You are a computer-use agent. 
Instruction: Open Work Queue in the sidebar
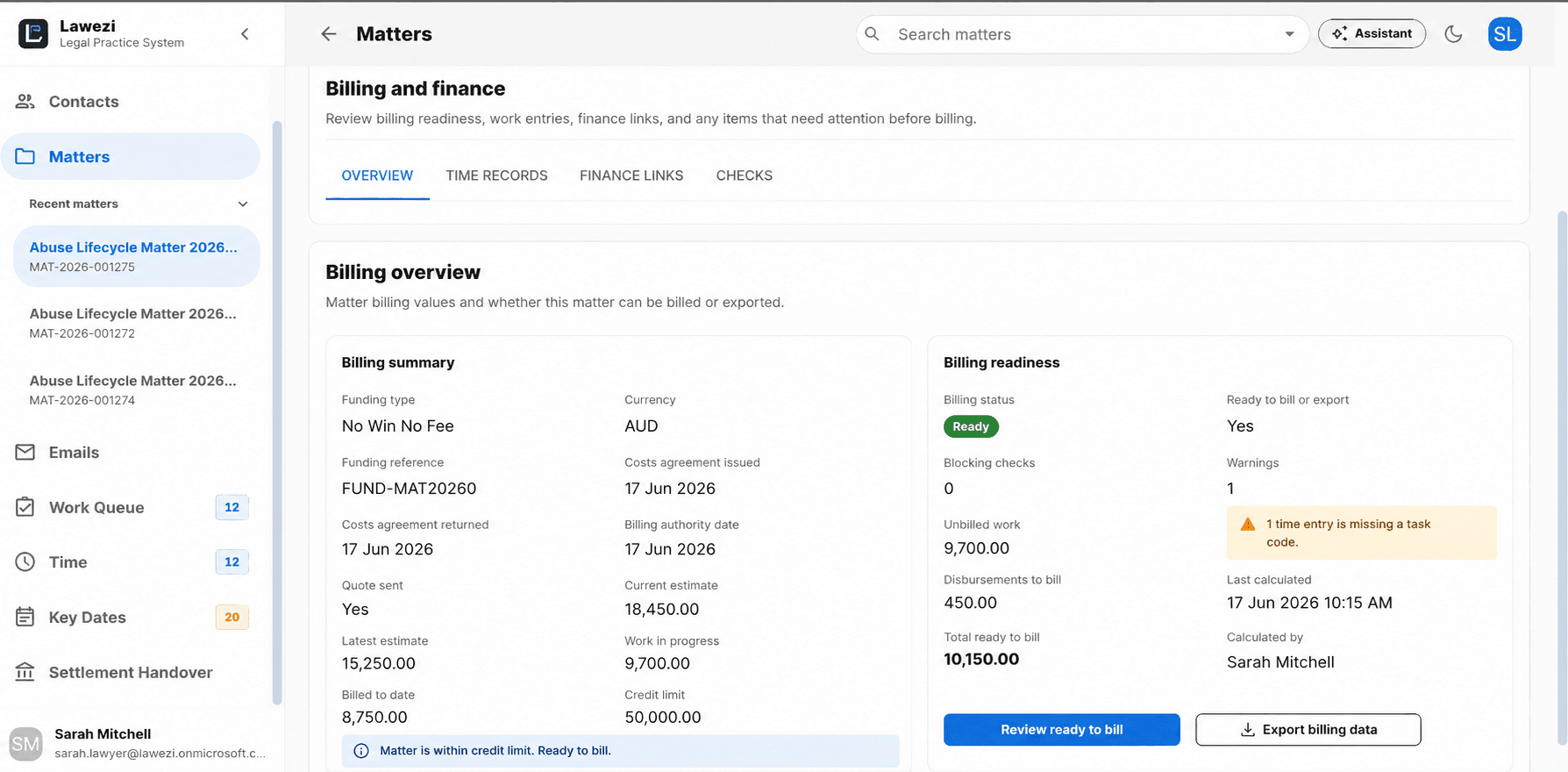coord(131,508)
